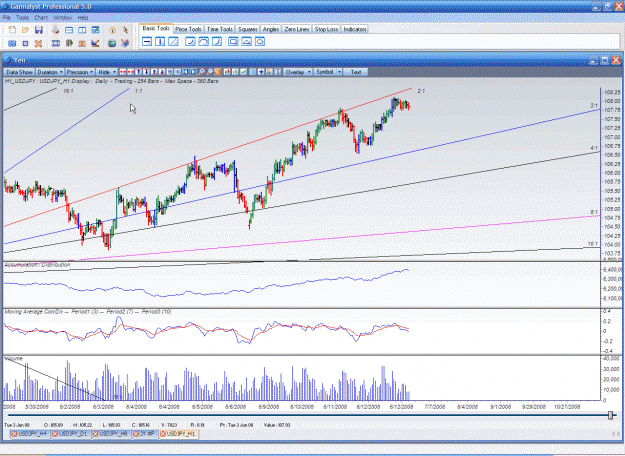This screenshot has height=456, width=625.
Task: Open the Overlay dropdown
Action: (x=297, y=72)
